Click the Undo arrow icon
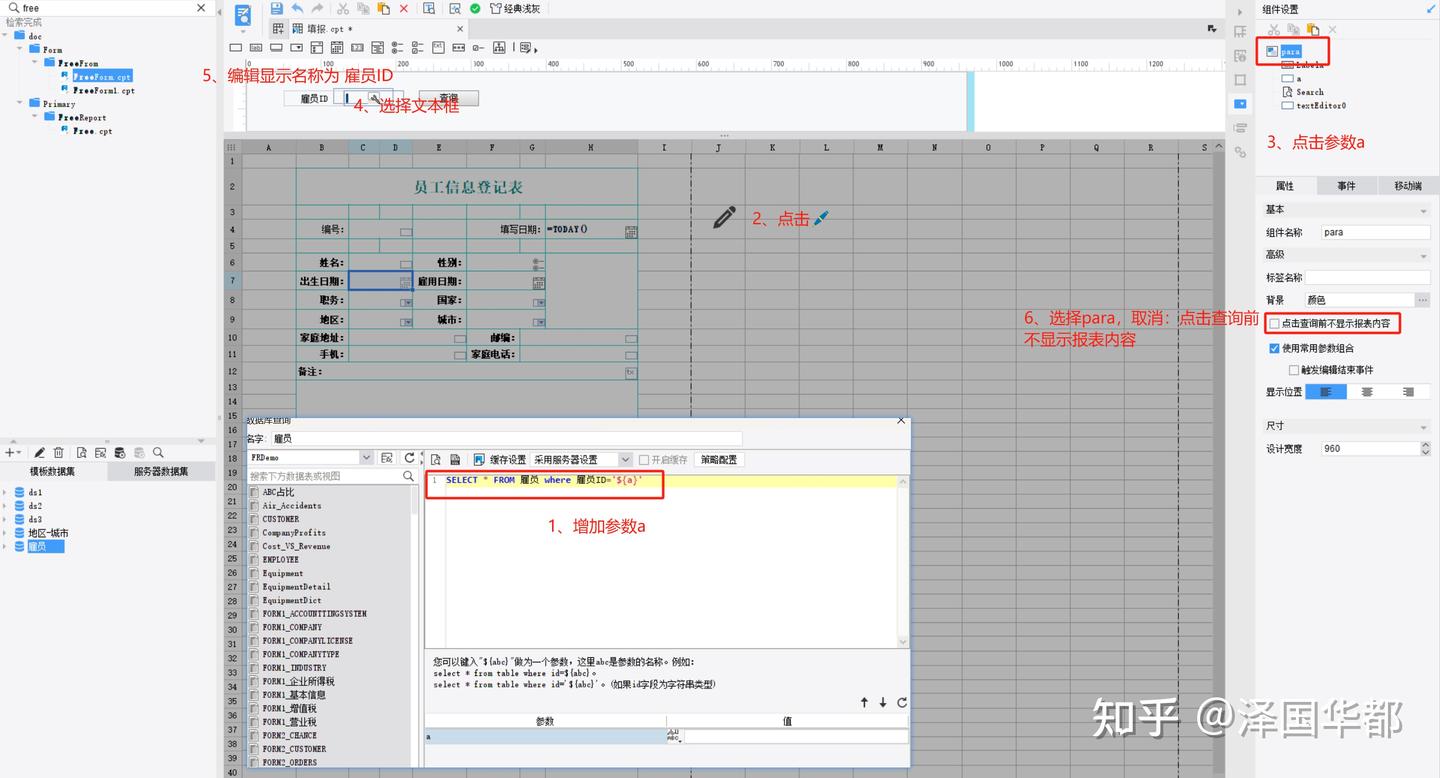Image resolution: width=1440 pixels, height=778 pixels. pyautogui.click(x=297, y=8)
